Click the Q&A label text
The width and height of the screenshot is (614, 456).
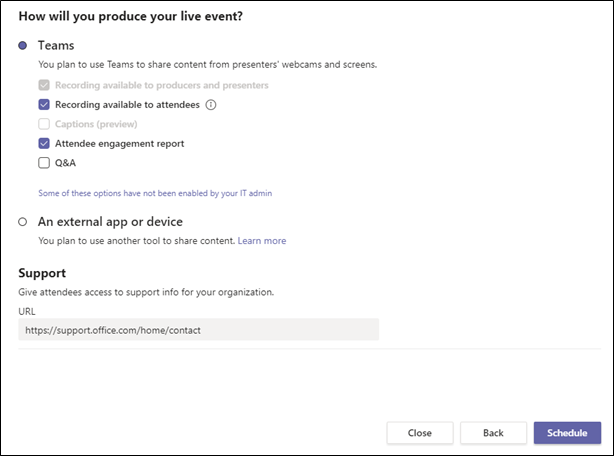pyautogui.click(x=65, y=163)
